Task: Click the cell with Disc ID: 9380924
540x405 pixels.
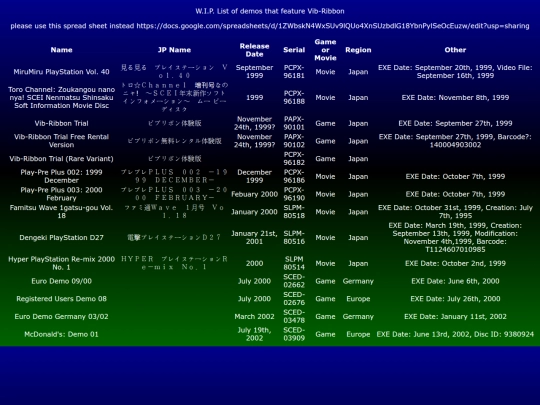Action: 455,334
